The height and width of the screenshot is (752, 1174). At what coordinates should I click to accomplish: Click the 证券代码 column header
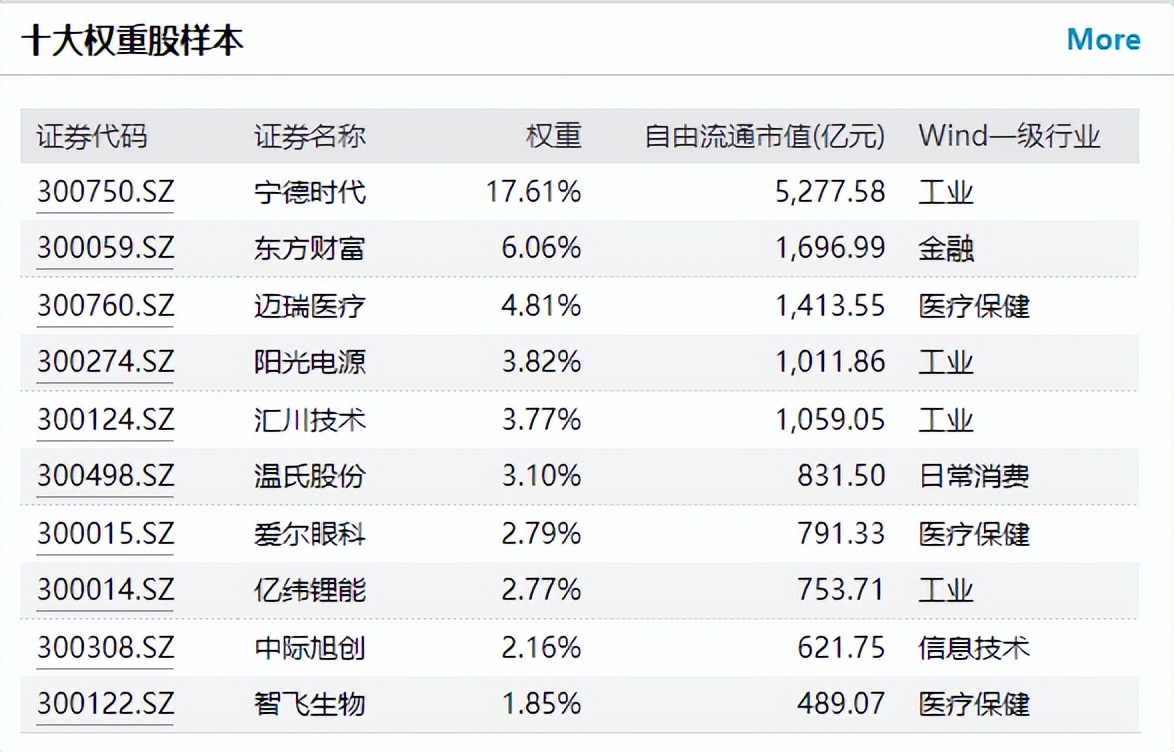(x=91, y=136)
